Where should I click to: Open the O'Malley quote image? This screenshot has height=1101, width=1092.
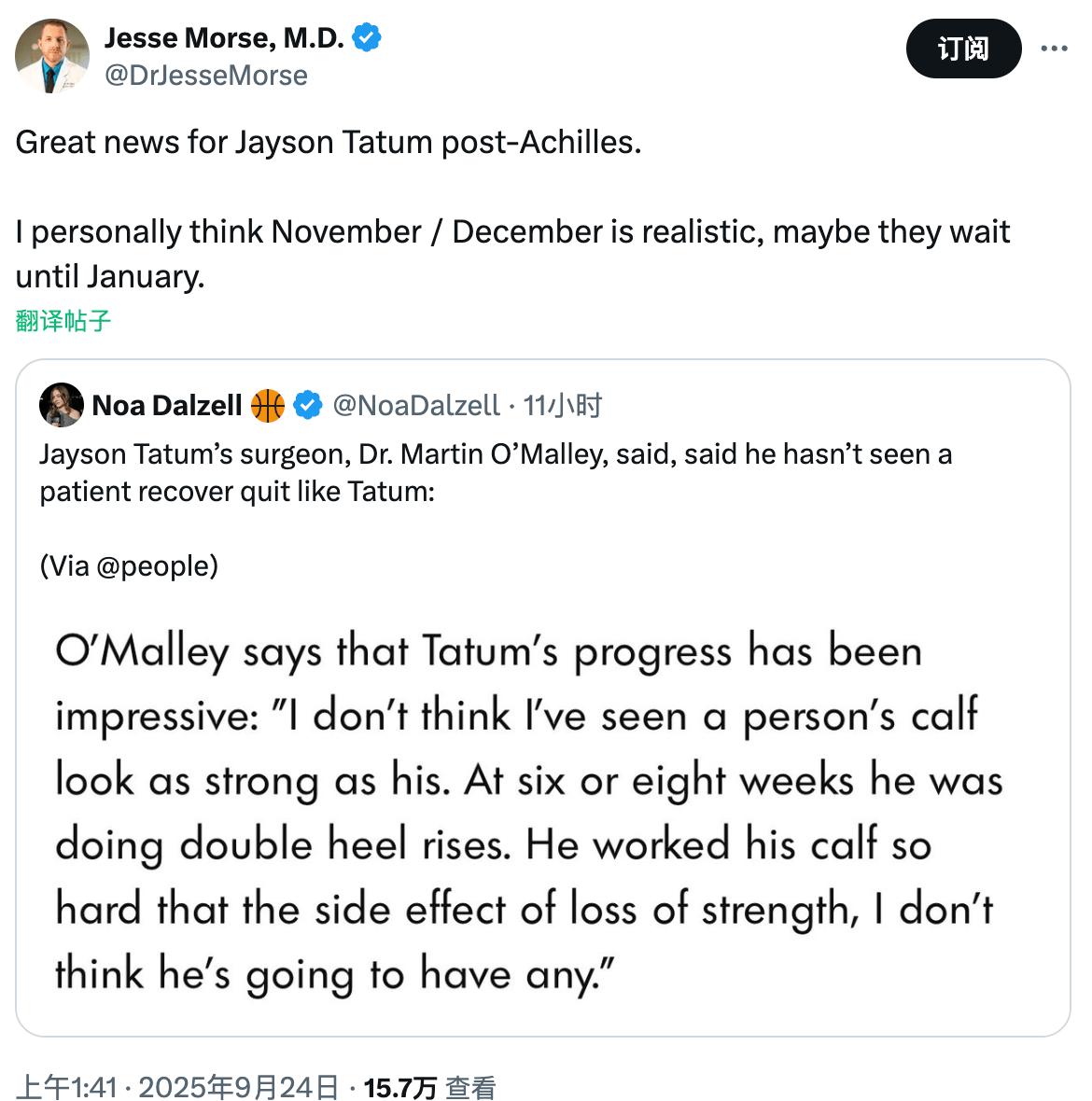(x=528, y=812)
